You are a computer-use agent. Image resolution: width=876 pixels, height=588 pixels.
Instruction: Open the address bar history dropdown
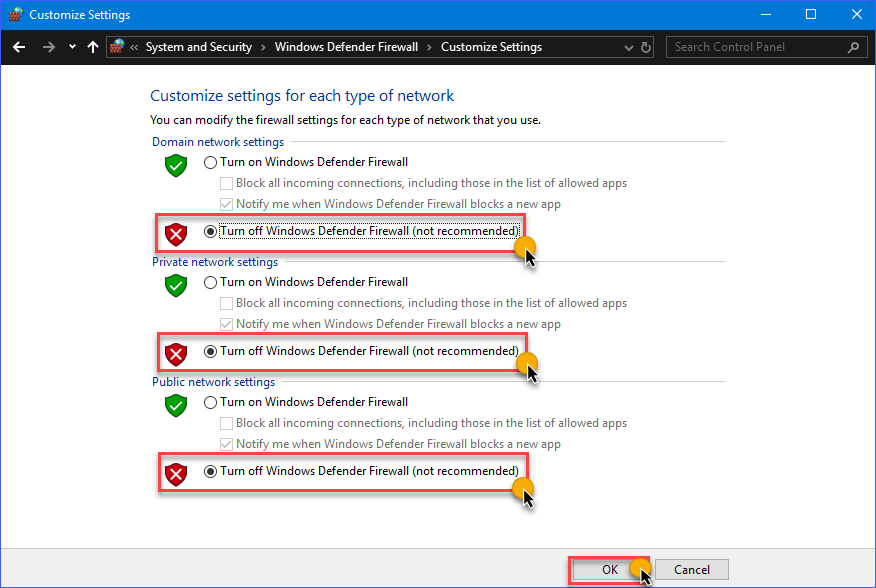[x=628, y=47]
